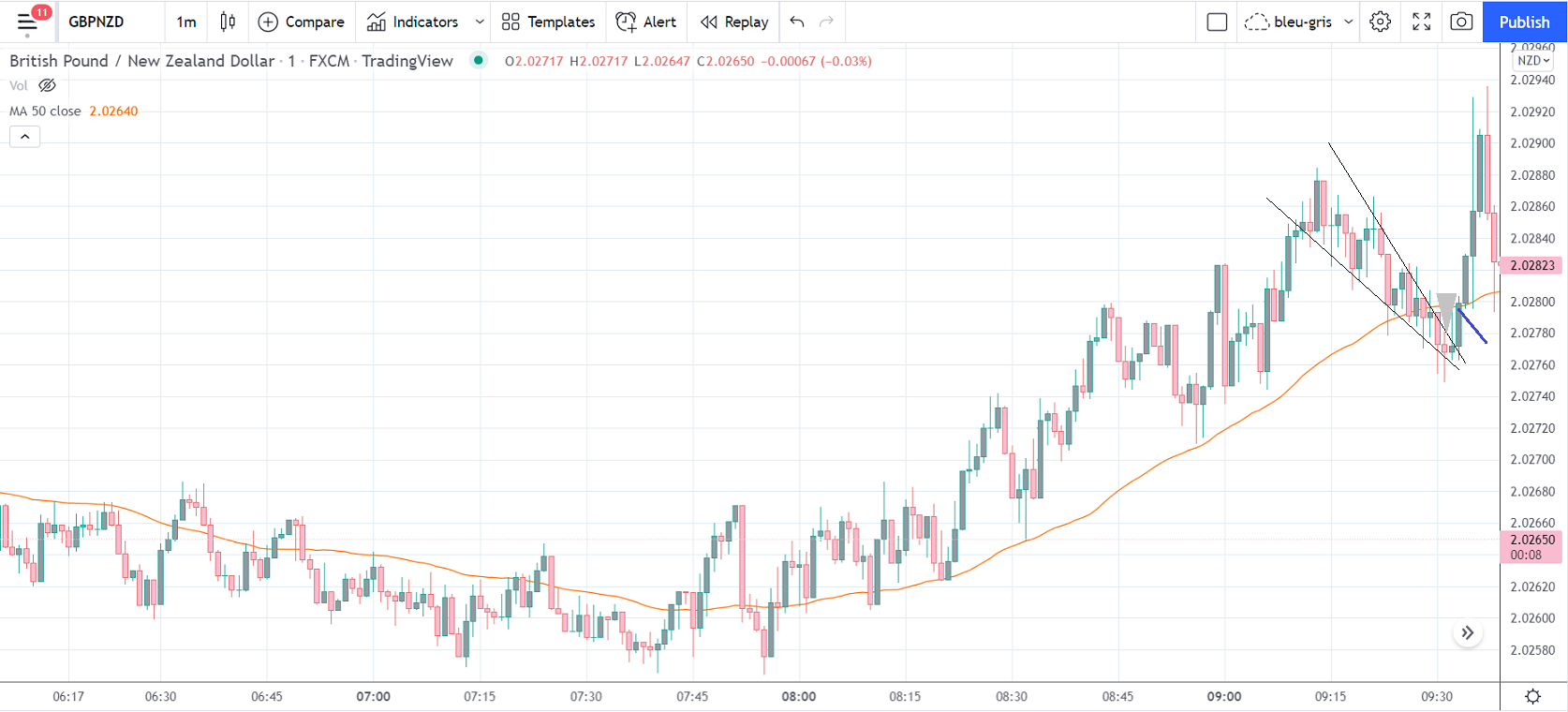The width and height of the screenshot is (1568, 712).
Task: Open the candlestick chart style selector
Action: (228, 22)
